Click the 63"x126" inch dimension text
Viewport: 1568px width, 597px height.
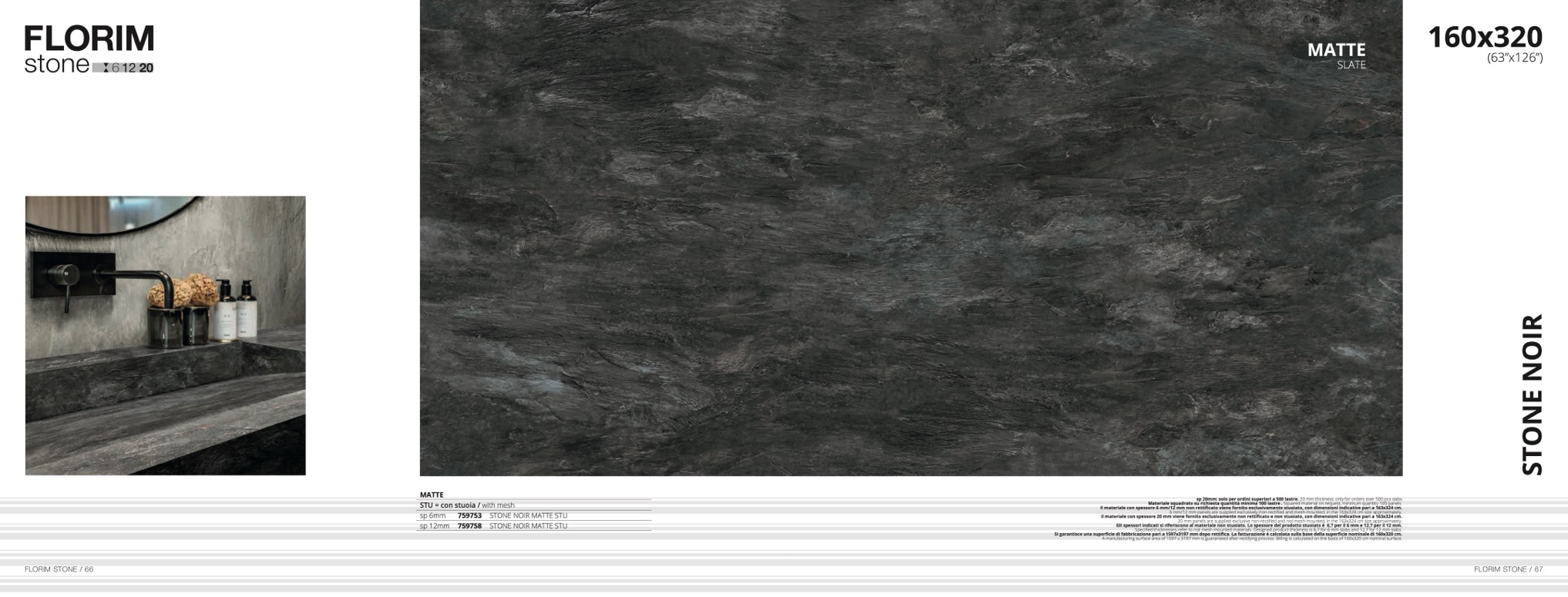1514,58
